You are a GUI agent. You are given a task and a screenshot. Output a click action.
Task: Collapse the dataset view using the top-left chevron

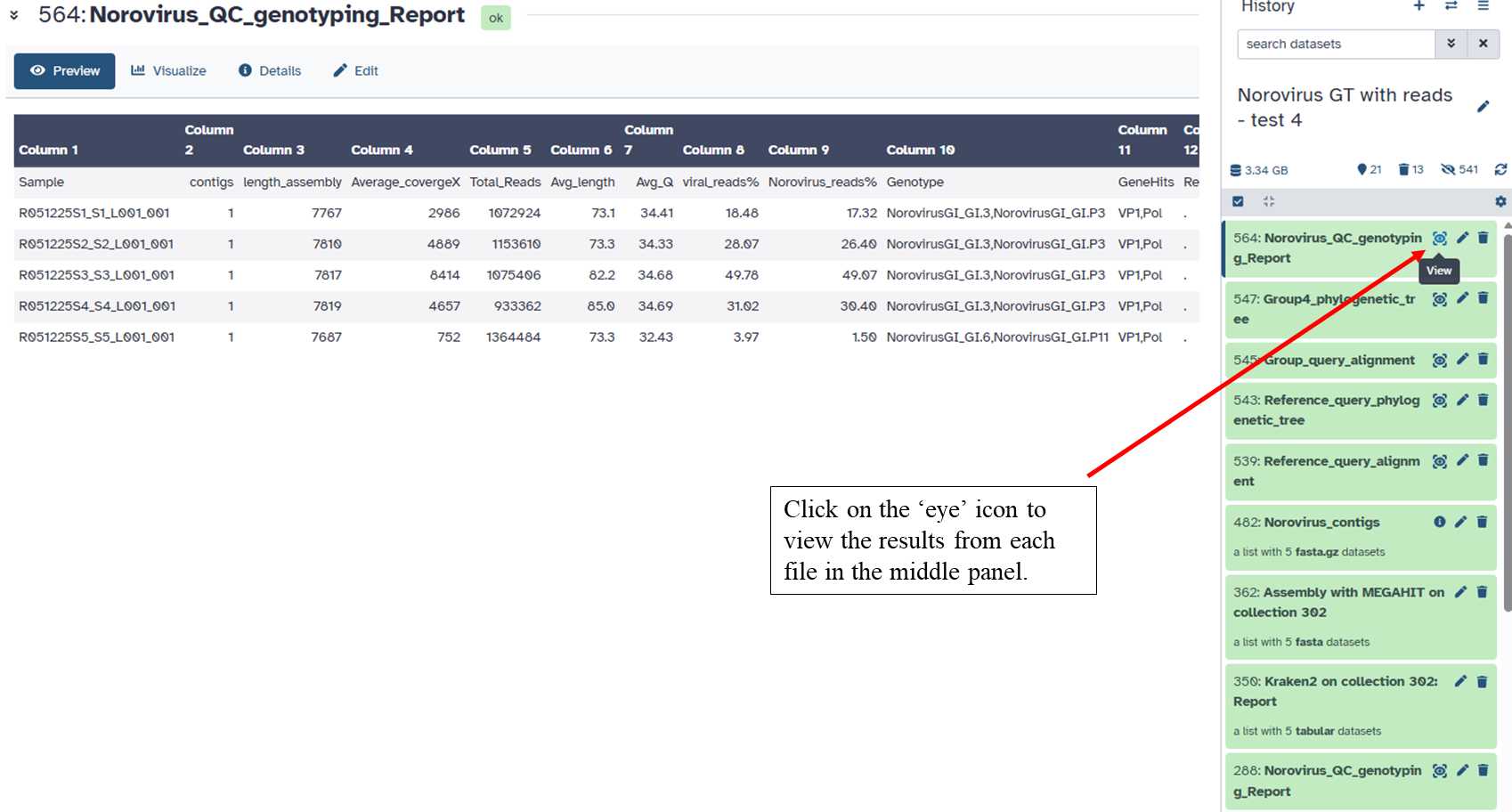14,15
